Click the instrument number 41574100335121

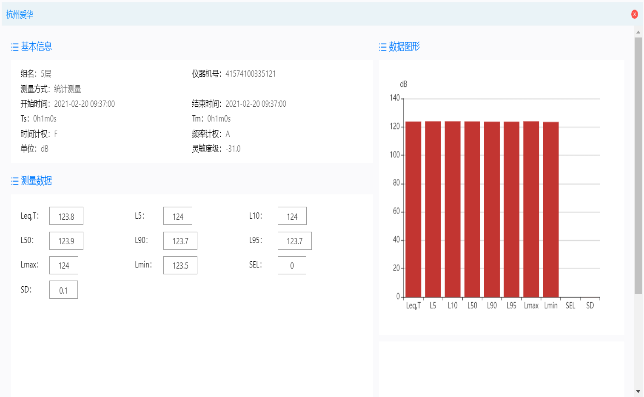(x=251, y=74)
